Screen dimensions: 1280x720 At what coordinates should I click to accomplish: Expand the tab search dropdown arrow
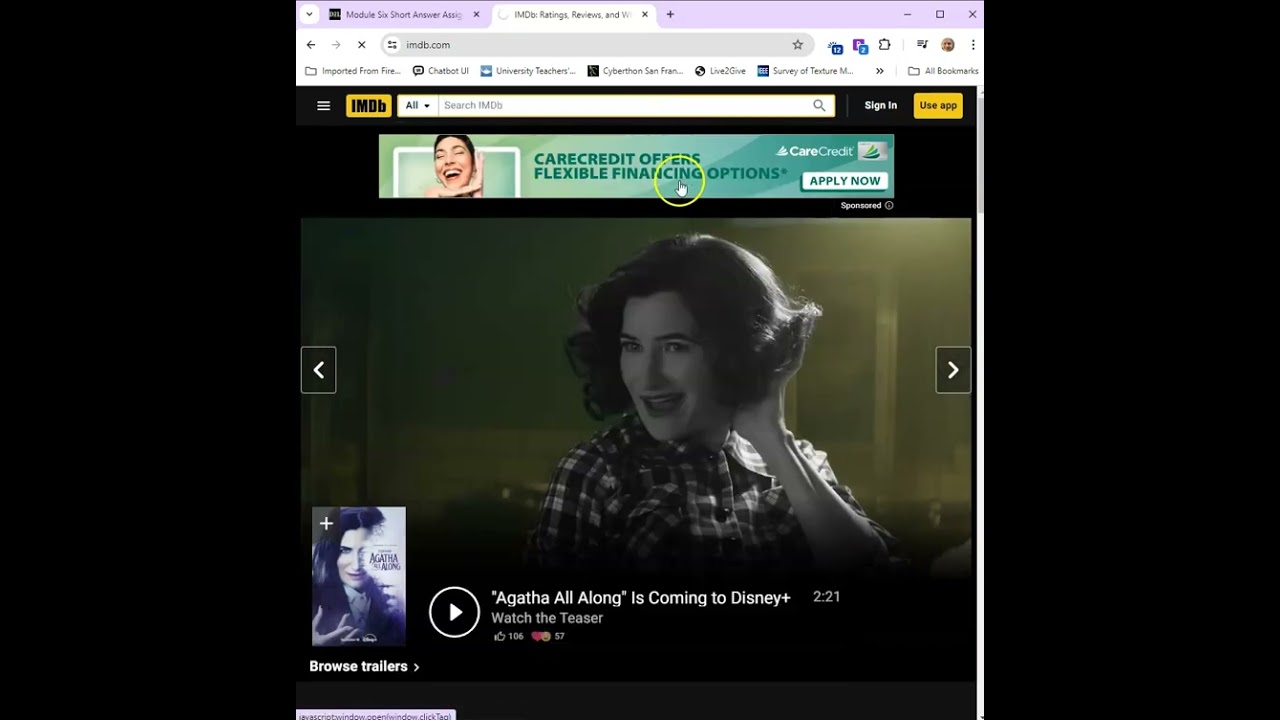(309, 14)
